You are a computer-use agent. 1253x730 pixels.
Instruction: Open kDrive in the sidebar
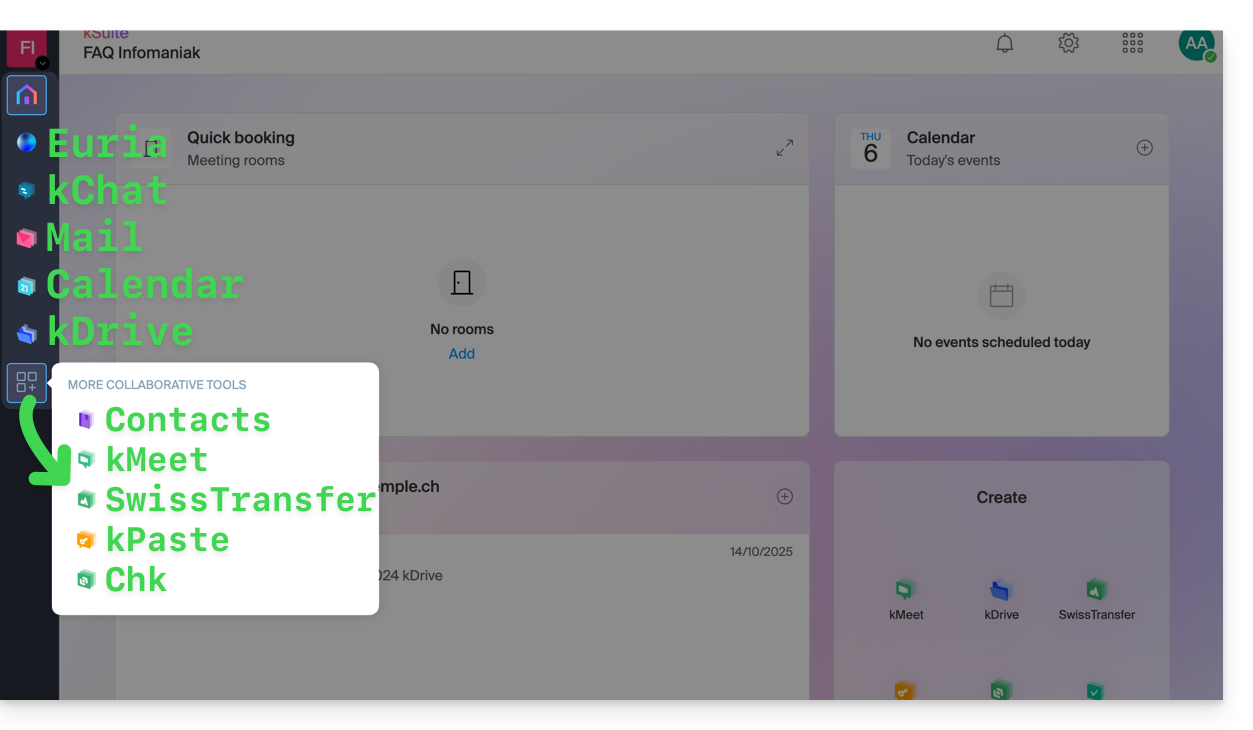point(27,333)
